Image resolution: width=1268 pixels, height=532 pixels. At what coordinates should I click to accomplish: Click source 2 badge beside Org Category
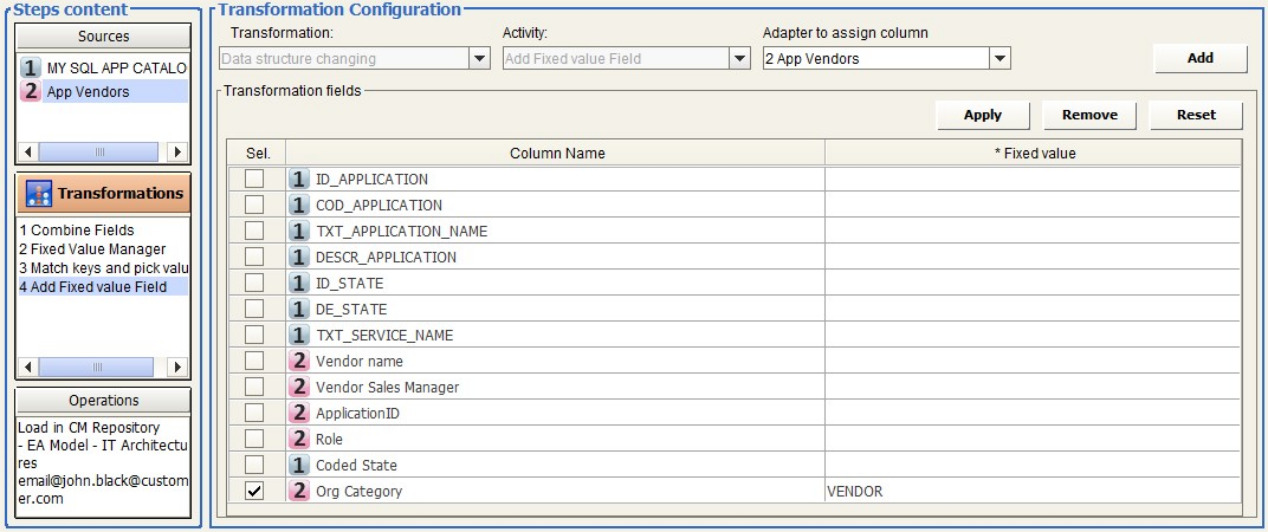[x=299, y=491]
